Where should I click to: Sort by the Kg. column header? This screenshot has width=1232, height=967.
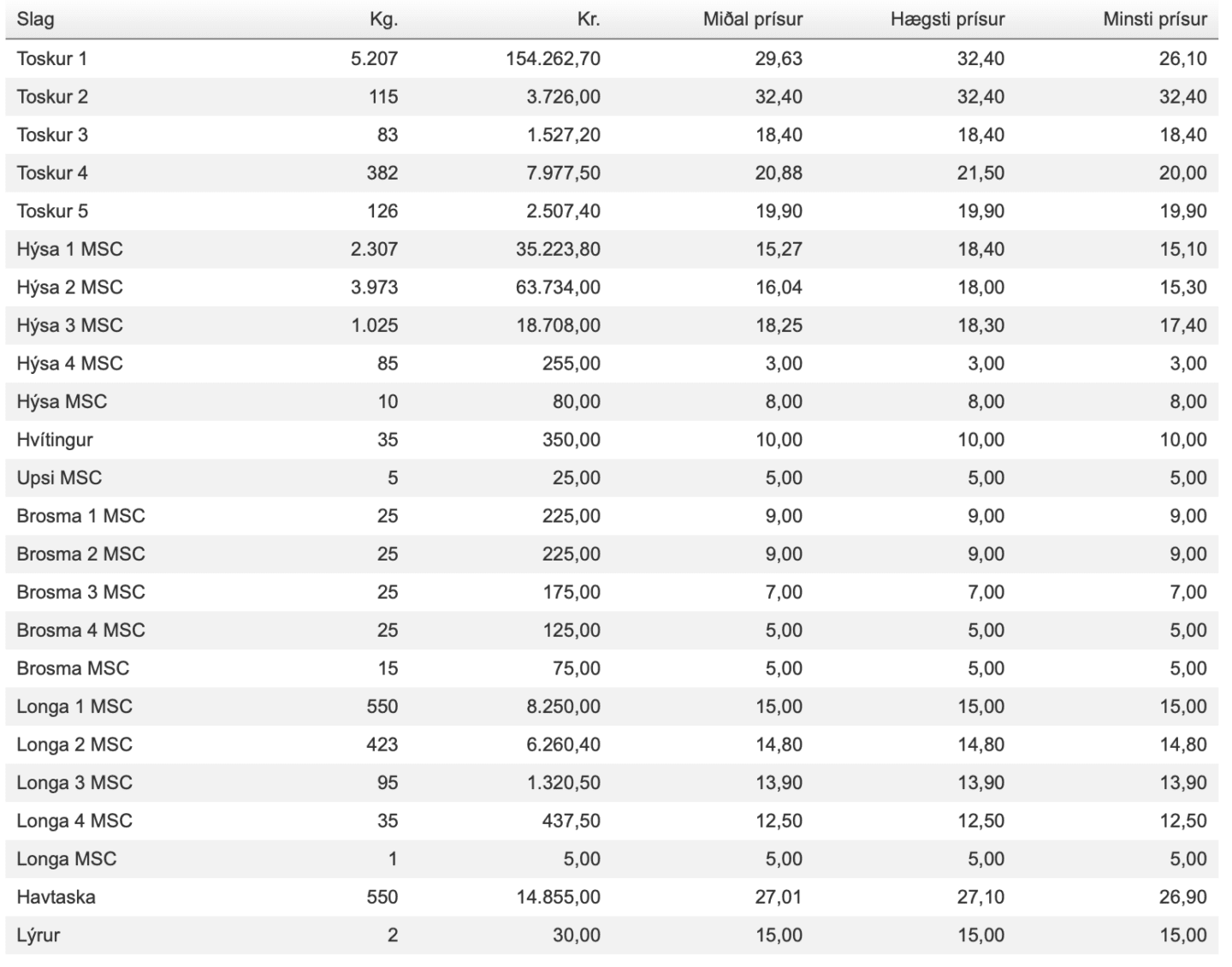click(x=383, y=19)
